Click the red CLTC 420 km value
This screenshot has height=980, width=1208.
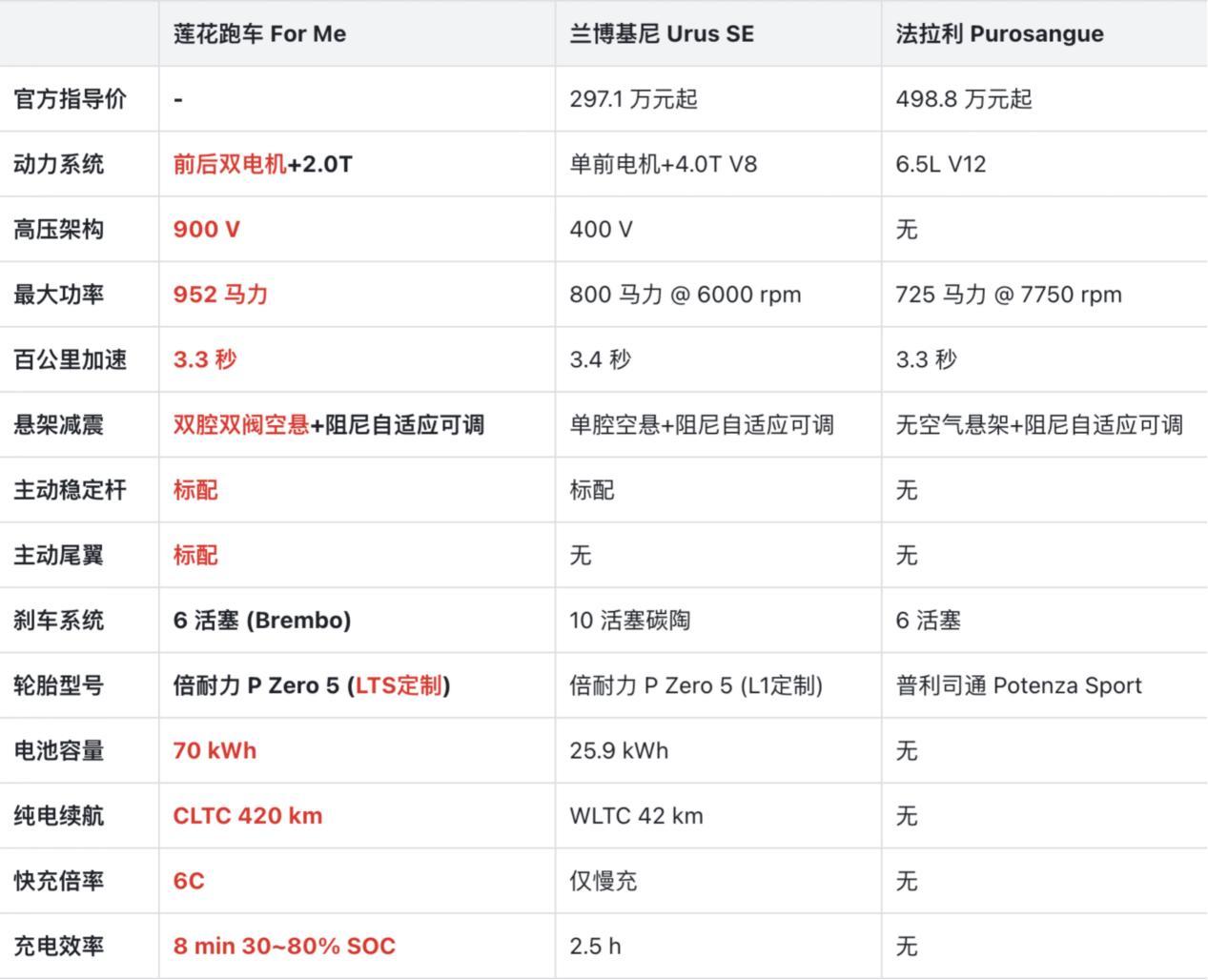click(248, 816)
